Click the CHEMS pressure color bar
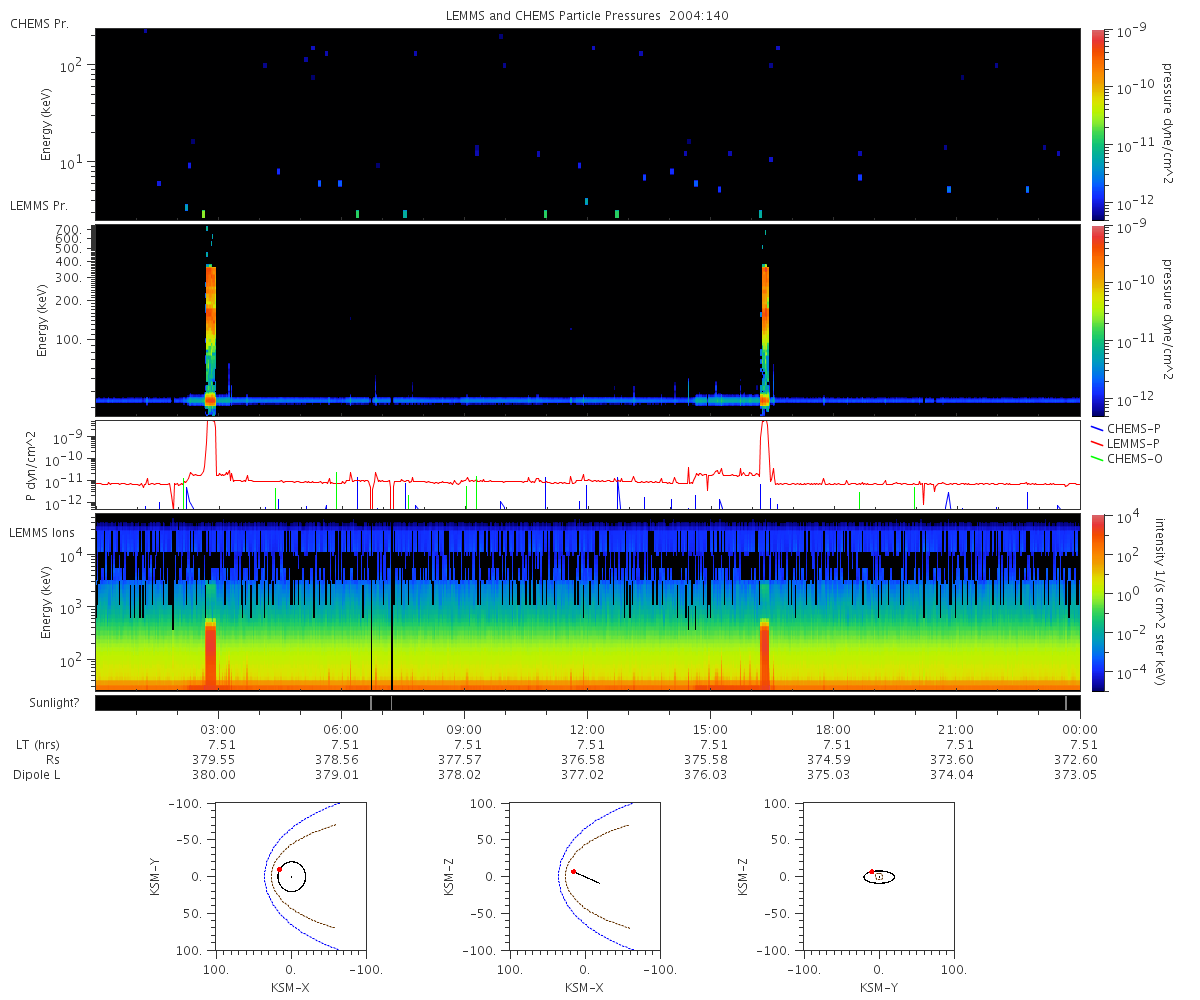This screenshot has width=1200, height=1000. pos(1098,123)
